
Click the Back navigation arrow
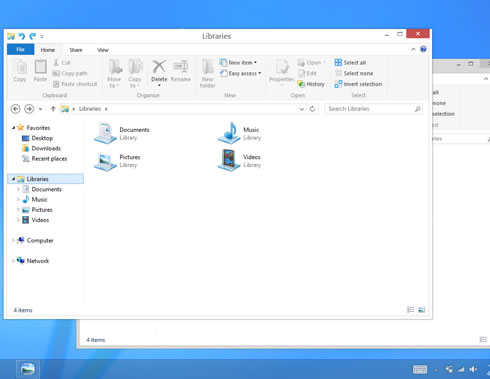pos(16,109)
